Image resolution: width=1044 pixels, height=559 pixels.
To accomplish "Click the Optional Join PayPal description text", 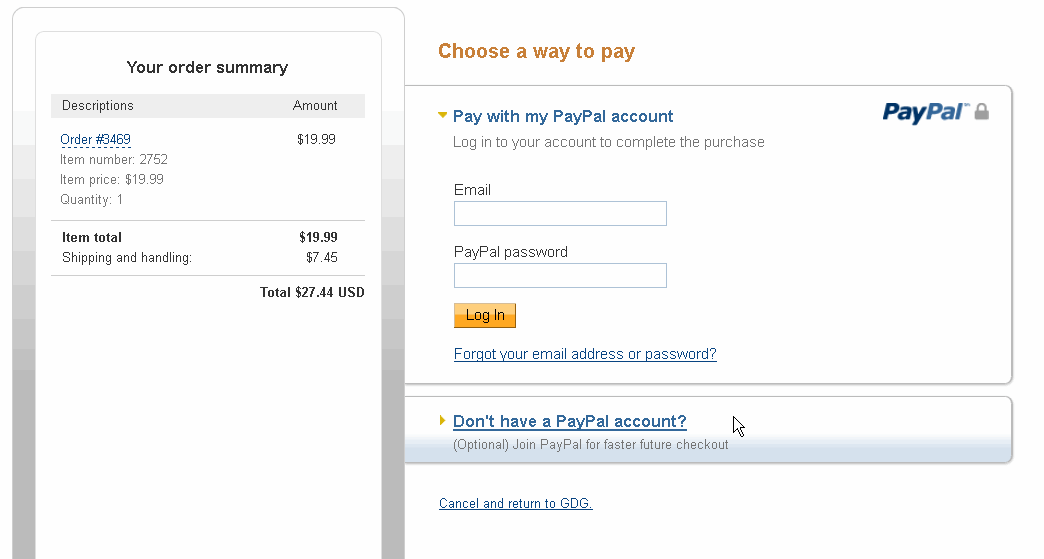I will (590, 444).
